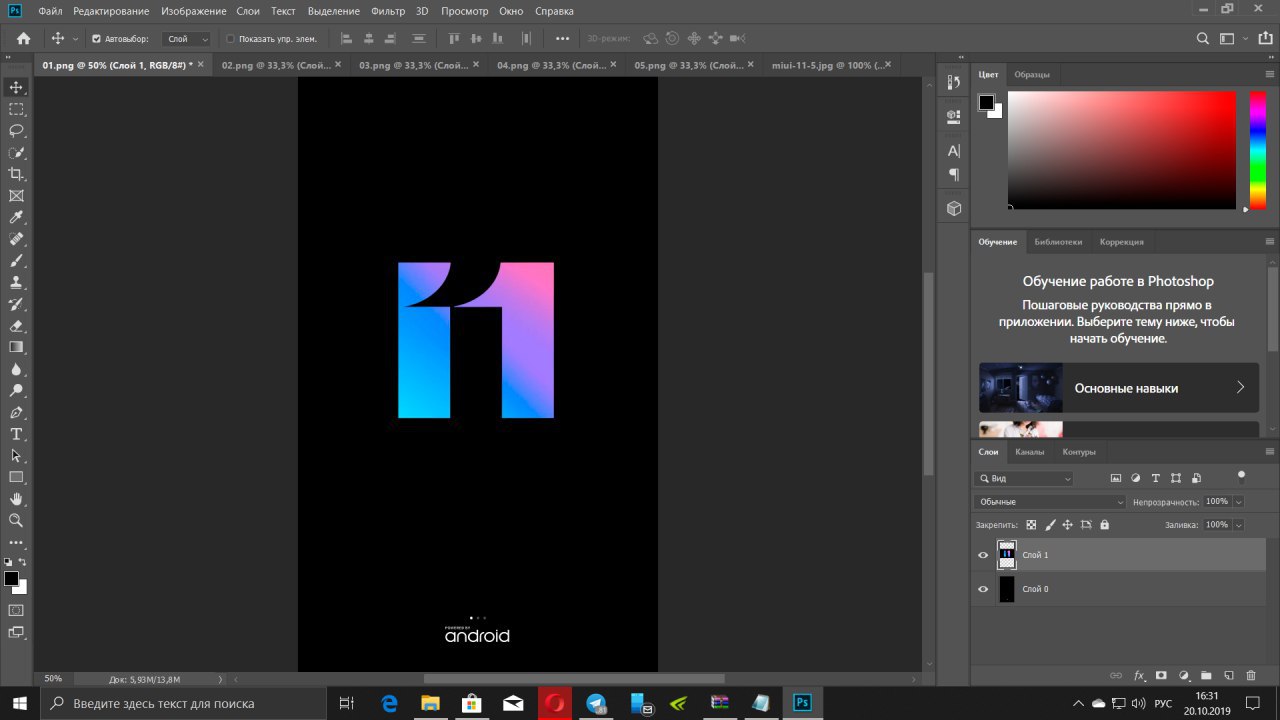1280x720 pixels.
Task: Create a new layer group folder
Action: (1206, 676)
